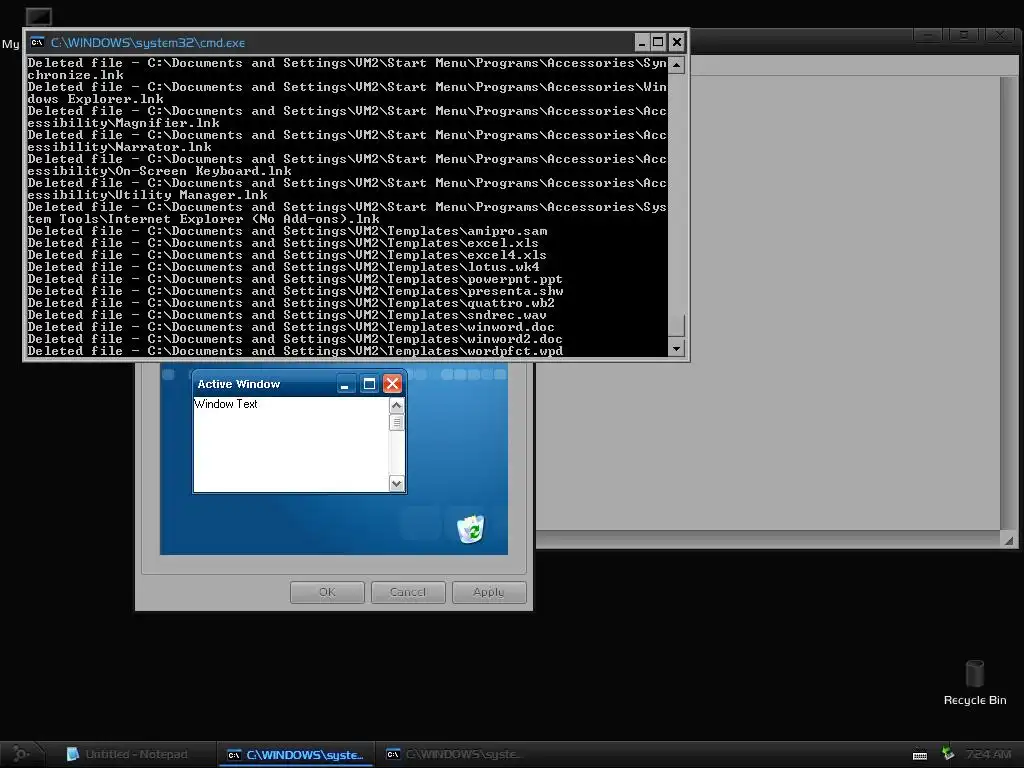Click the cmd vertical scrollbar thumb

click(x=677, y=325)
